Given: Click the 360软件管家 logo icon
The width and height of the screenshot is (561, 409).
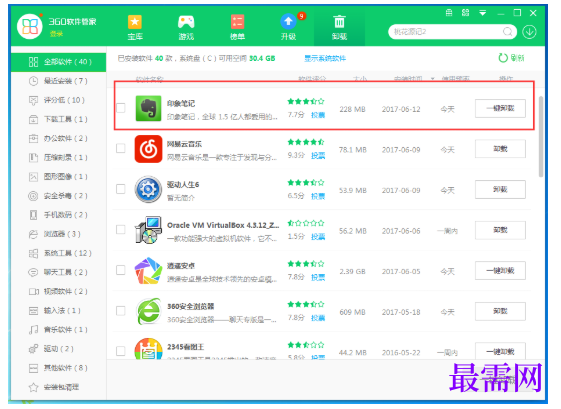Looking at the screenshot, I should point(30,26).
